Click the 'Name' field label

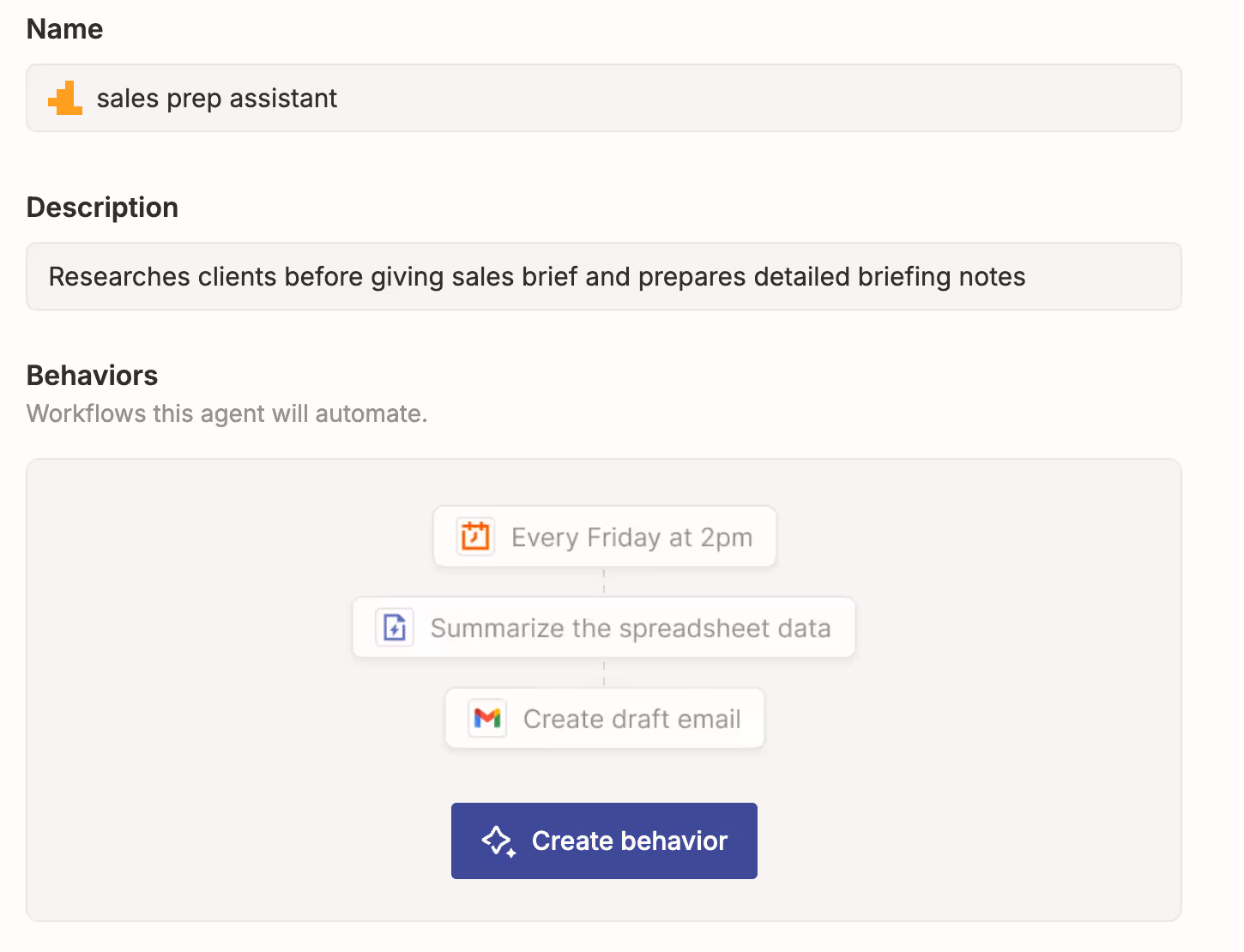(x=65, y=29)
